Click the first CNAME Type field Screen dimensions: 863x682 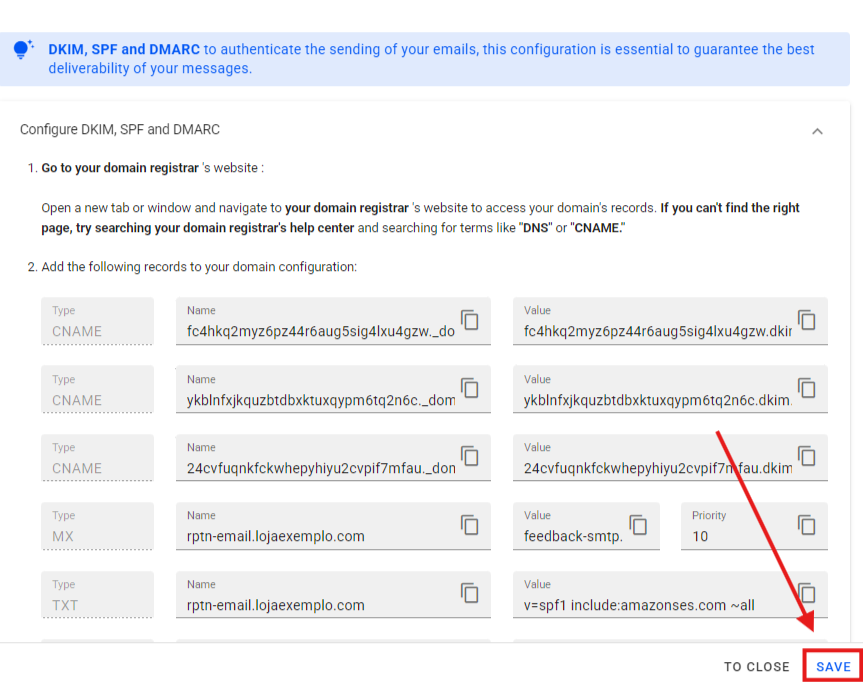click(x=97, y=322)
